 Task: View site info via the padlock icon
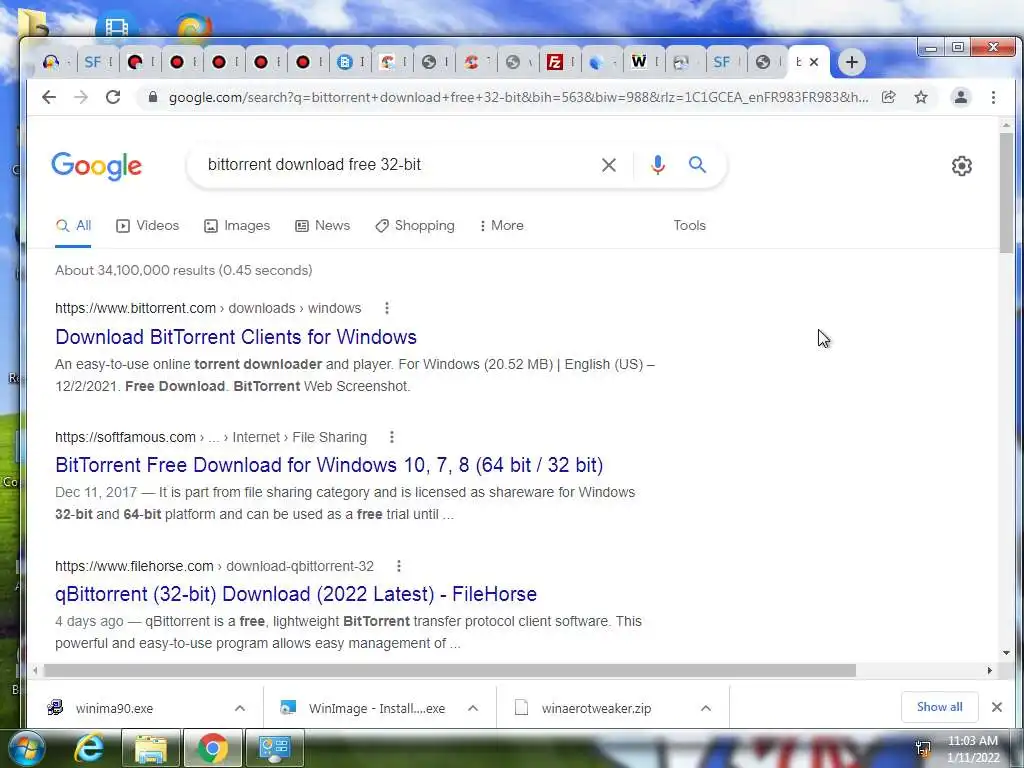tap(153, 97)
